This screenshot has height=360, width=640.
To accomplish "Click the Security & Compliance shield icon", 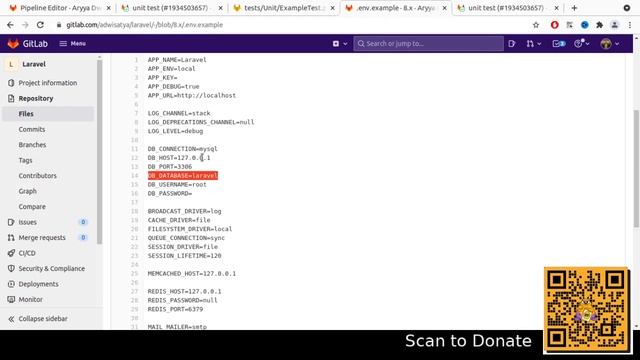I will coord(11,269).
